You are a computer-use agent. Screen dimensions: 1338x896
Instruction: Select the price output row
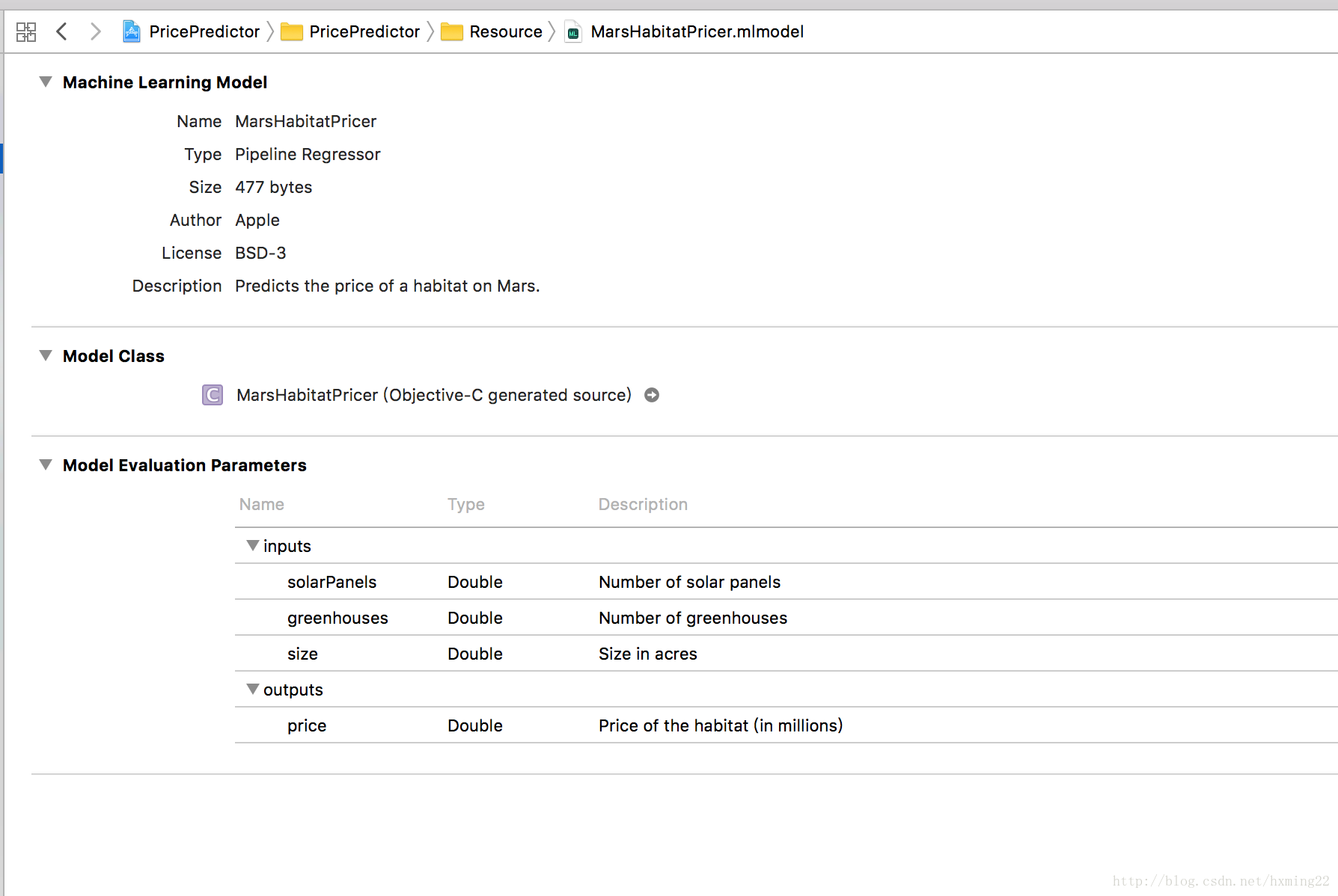pos(786,725)
